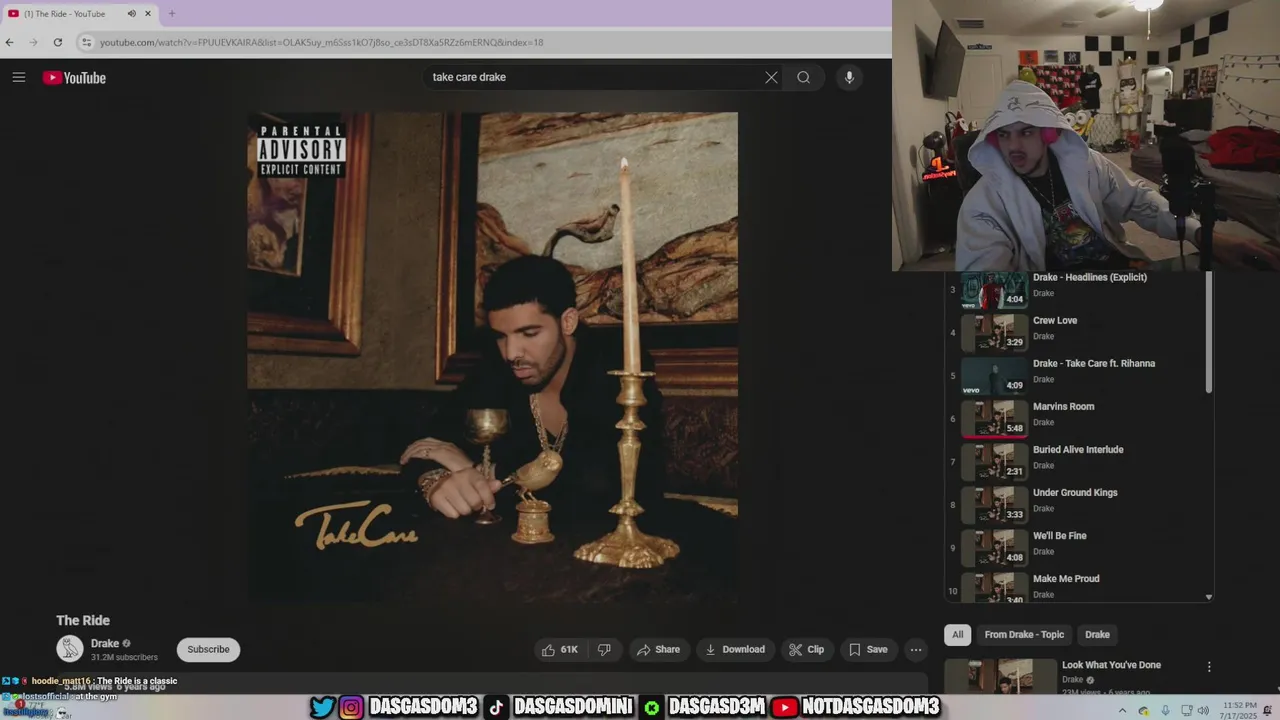Open Look What You've Done suggested video
The height and width of the screenshot is (720, 1280).
tap(1111, 665)
